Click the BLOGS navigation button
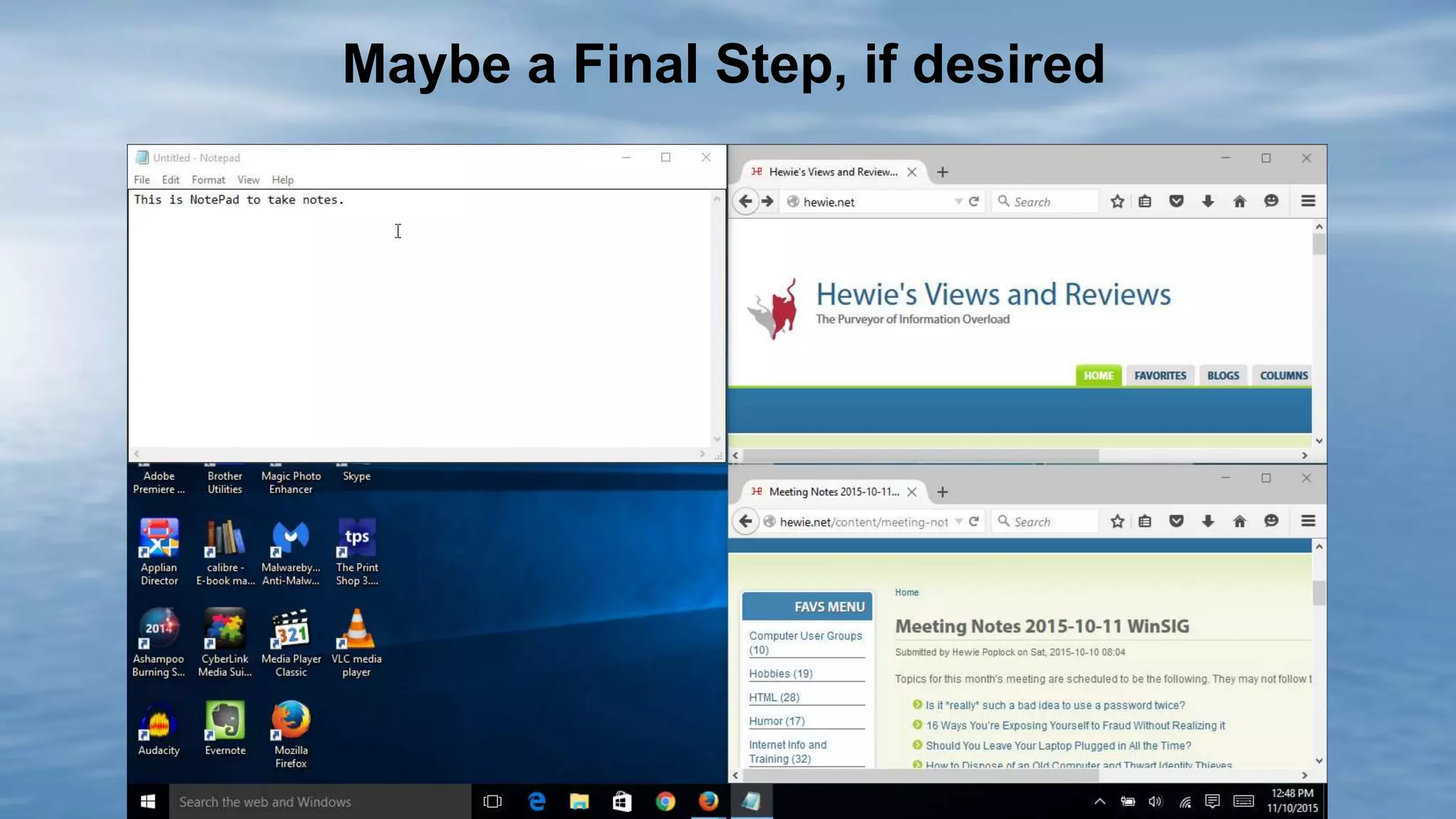Screen dimensions: 1456x819 coord(1223,375)
